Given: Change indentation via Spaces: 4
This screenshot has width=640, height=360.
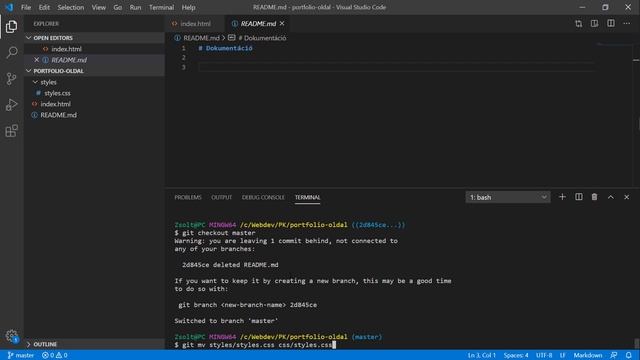Looking at the screenshot, I should pos(516,355).
